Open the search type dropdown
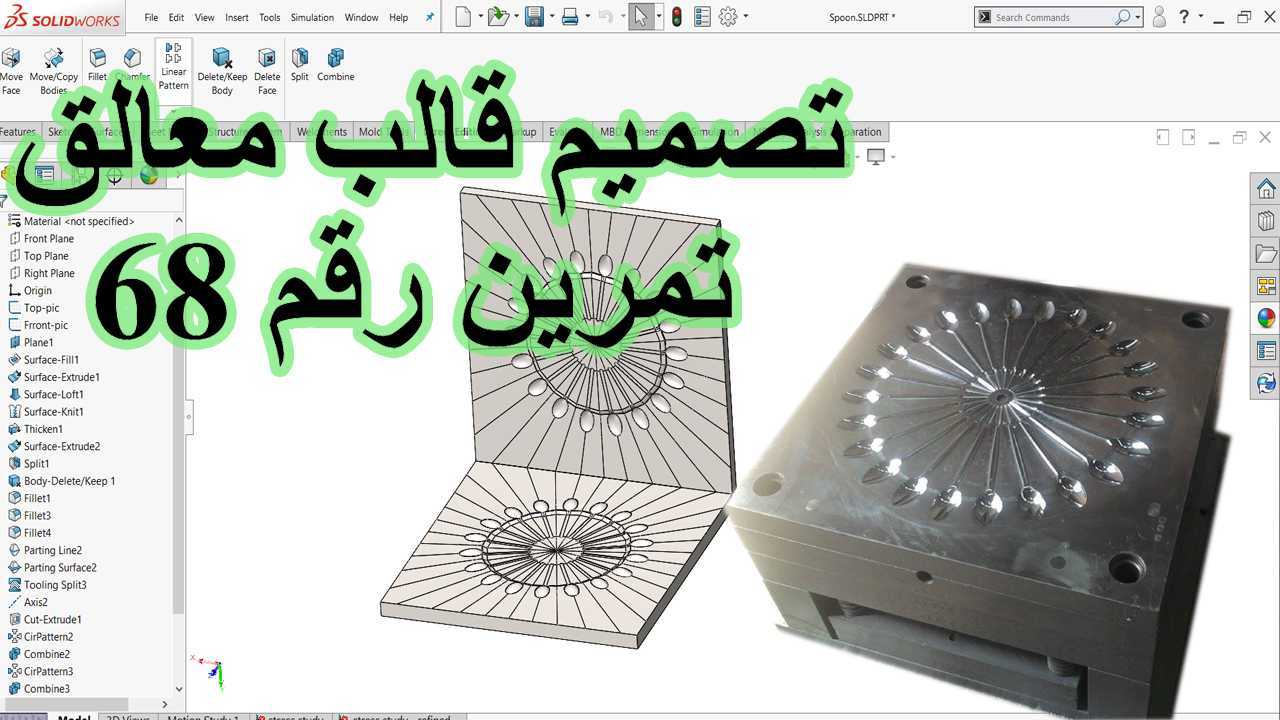Viewport: 1280px width, 720px height. [x=1138, y=17]
